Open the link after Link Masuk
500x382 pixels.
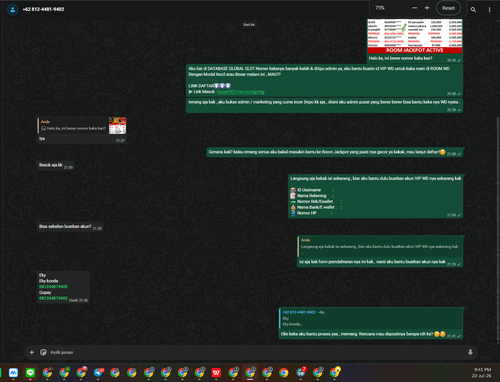(x=241, y=92)
